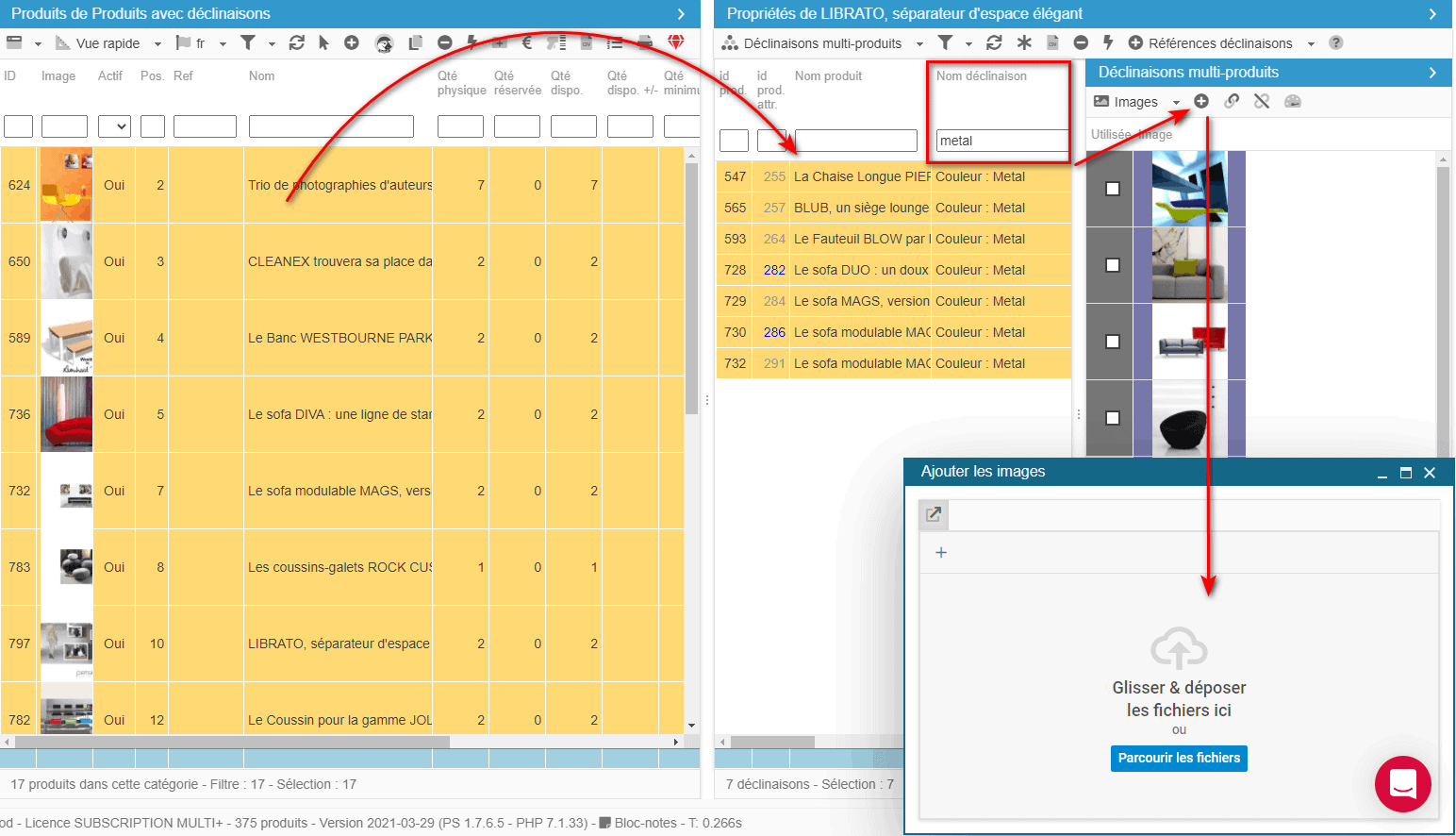Open the Vue rapide dropdown

tap(108, 43)
